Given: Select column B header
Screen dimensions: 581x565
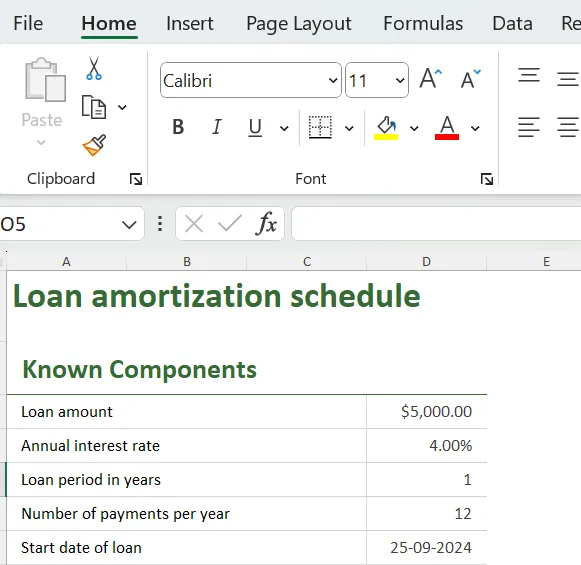Looking at the screenshot, I should tap(187, 262).
